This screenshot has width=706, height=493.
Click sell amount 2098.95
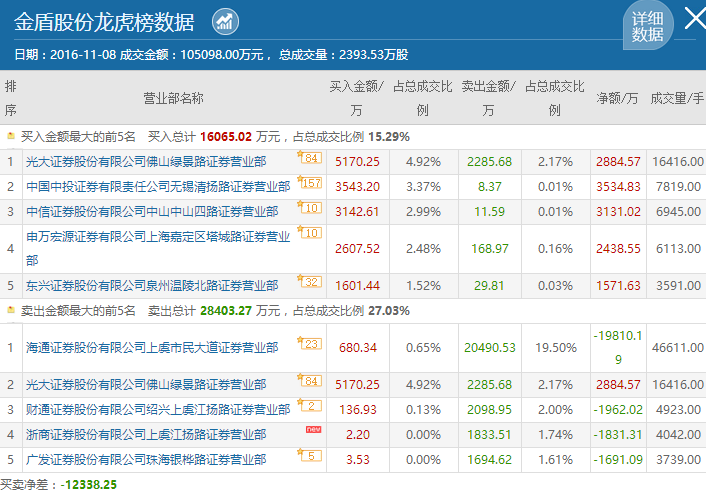[x=489, y=409]
